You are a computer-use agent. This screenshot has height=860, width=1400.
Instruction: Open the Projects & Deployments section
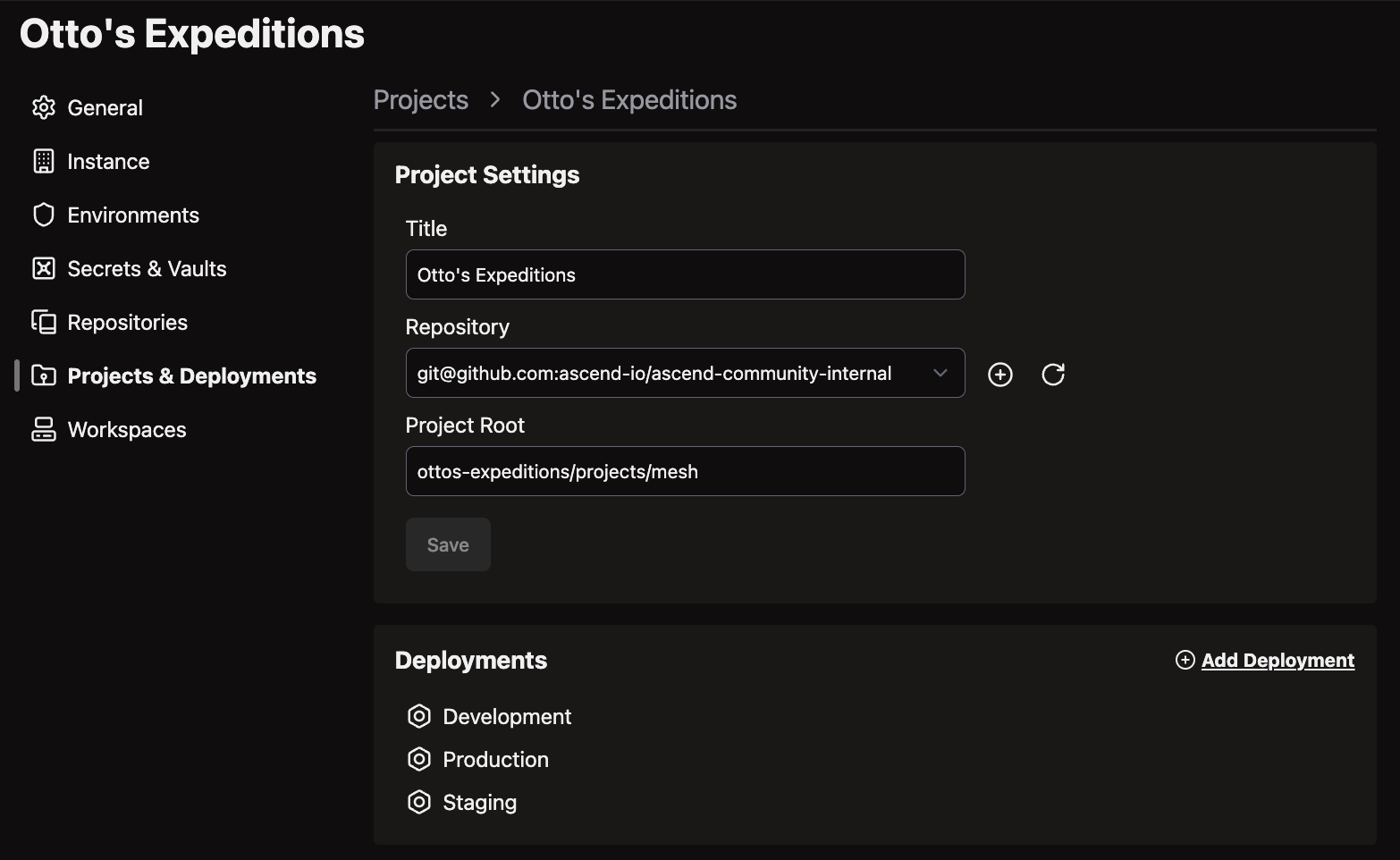click(x=191, y=375)
